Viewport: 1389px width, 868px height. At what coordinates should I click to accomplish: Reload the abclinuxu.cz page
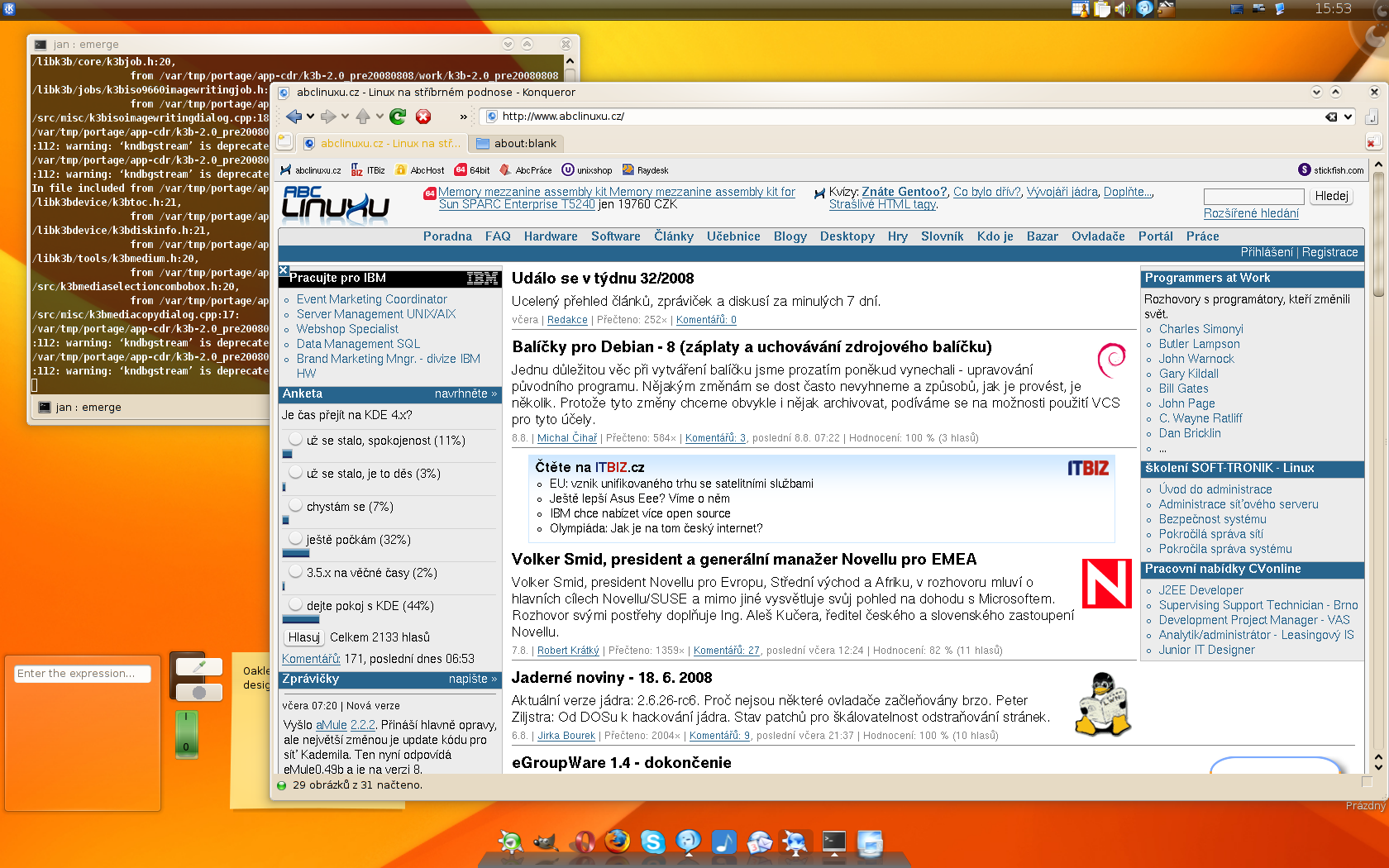point(398,117)
